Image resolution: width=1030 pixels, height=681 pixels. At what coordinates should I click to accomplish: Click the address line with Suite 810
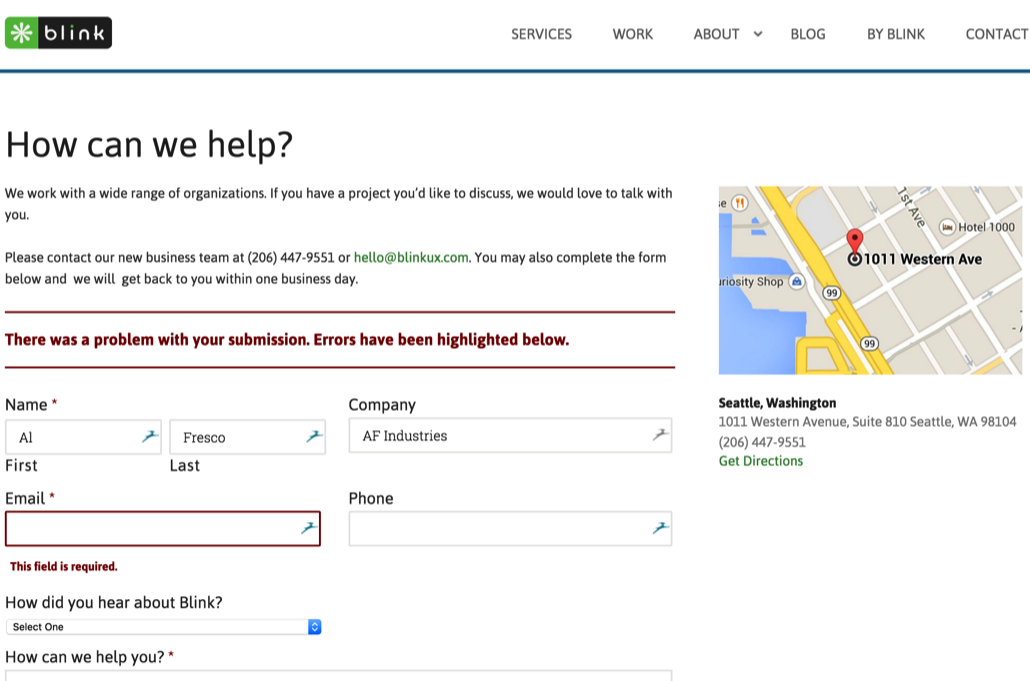867,422
